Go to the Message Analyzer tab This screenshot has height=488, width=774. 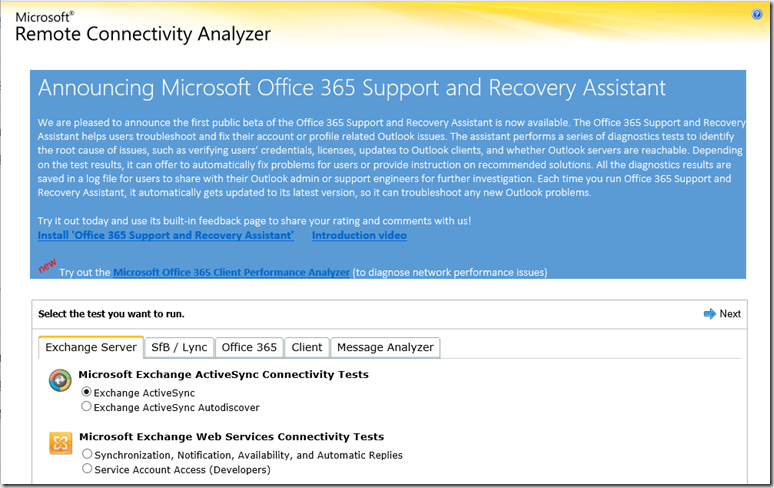[x=385, y=347]
